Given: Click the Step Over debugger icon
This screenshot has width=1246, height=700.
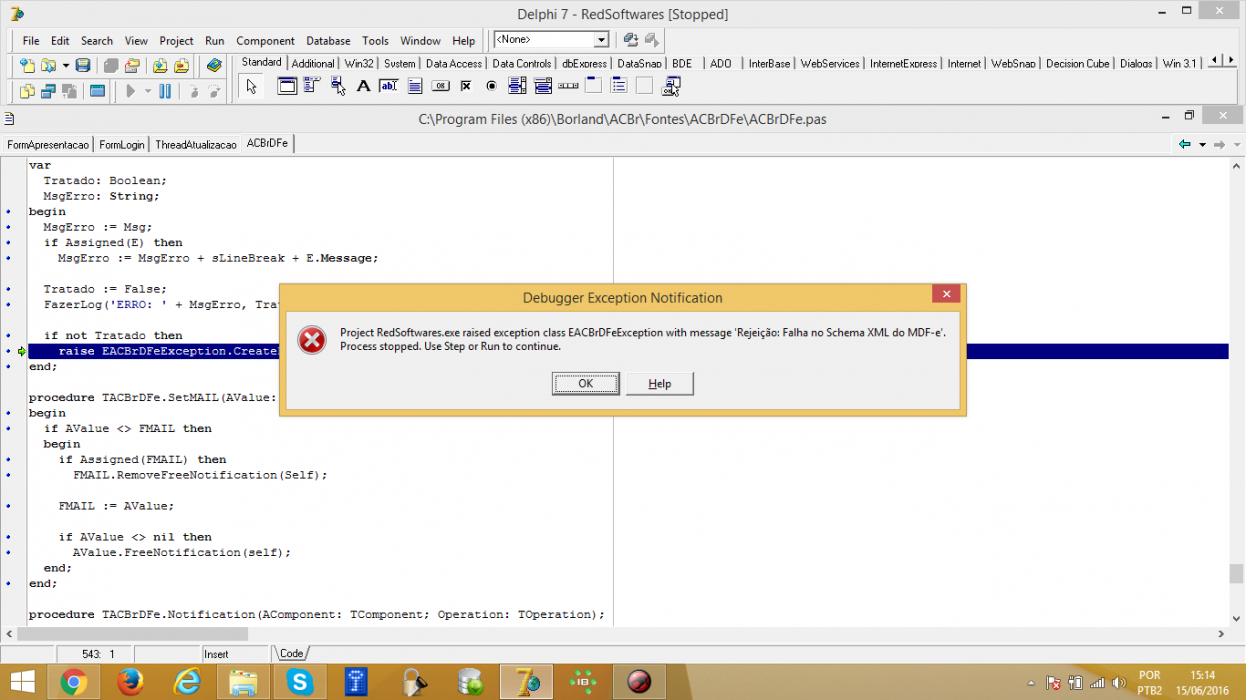Looking at the screenshot, I should click(x=214, y=91).
